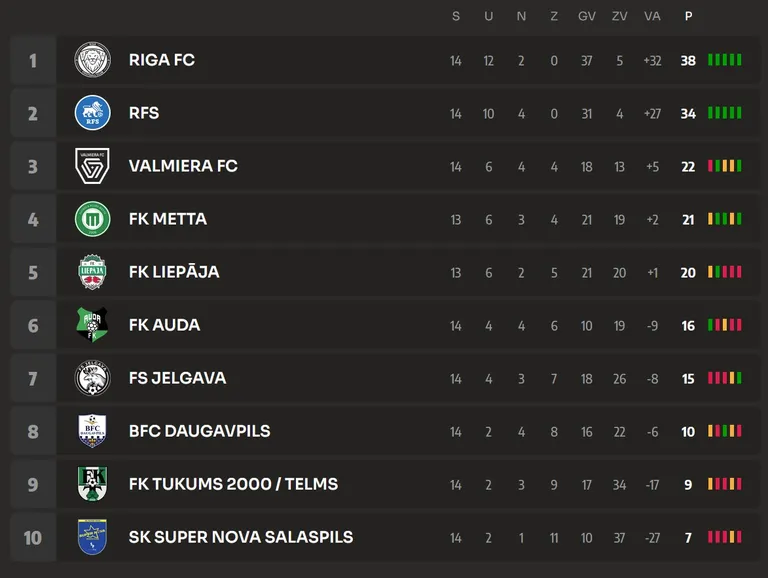Click the green FK Metta logo

coord(92,219)
